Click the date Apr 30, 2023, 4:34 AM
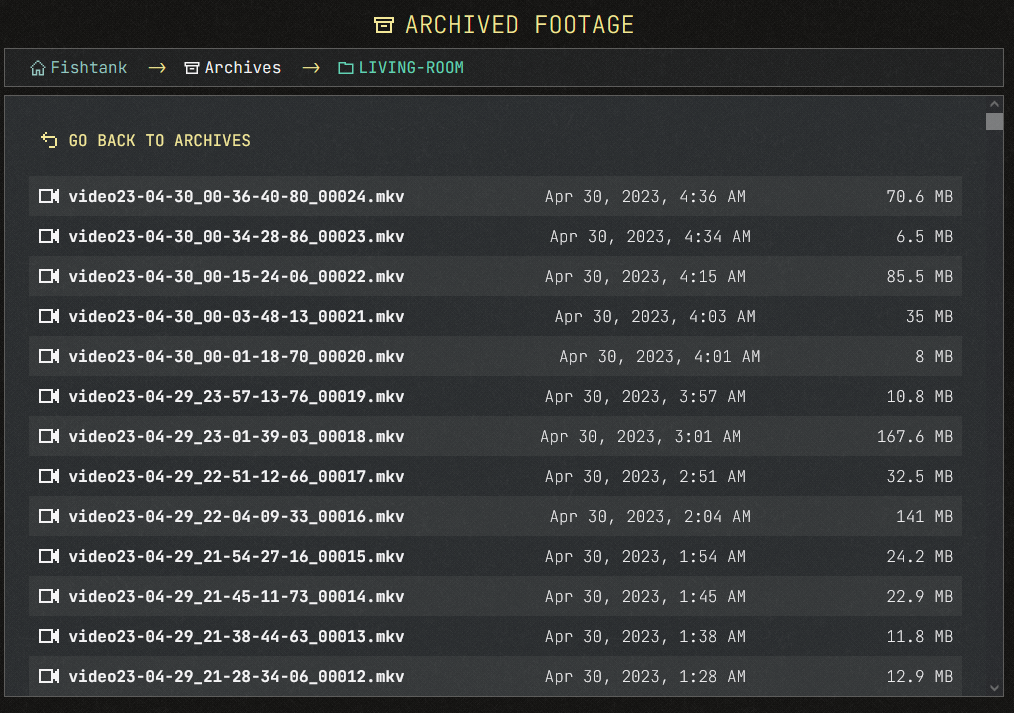1014x713 pixels. pyautogui.click(x=650, y=237)
